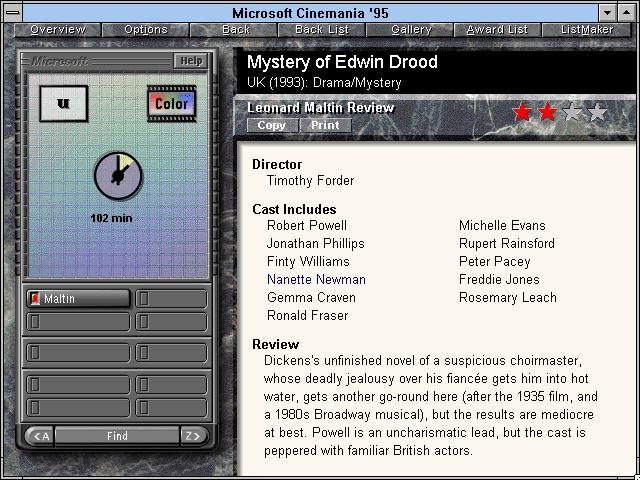Click cast name Robert Powell
The width and height of the screenshot is (640, 480).
pos(307,226)
